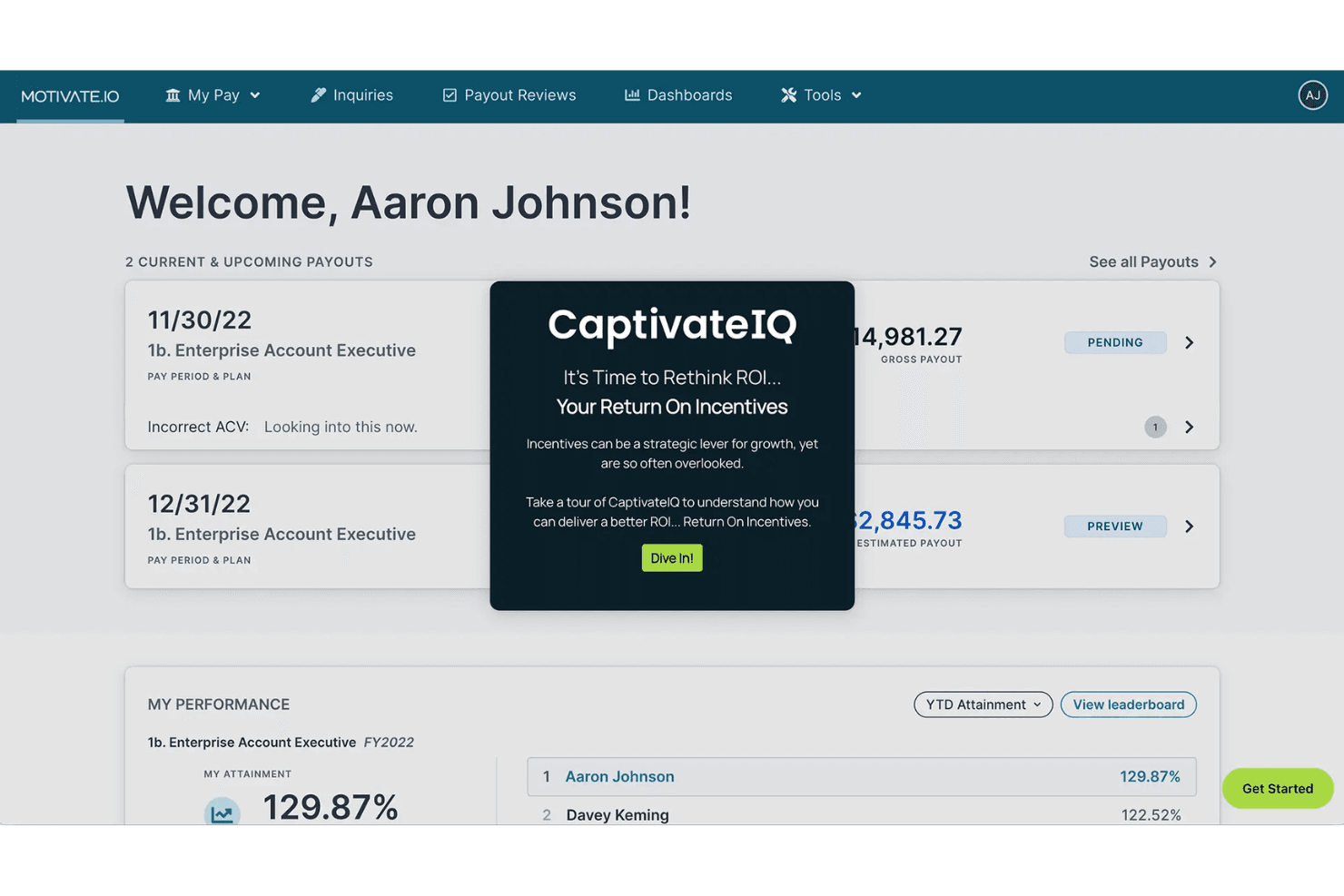Open the YTD Attainment dropdown

coord(983,704)
